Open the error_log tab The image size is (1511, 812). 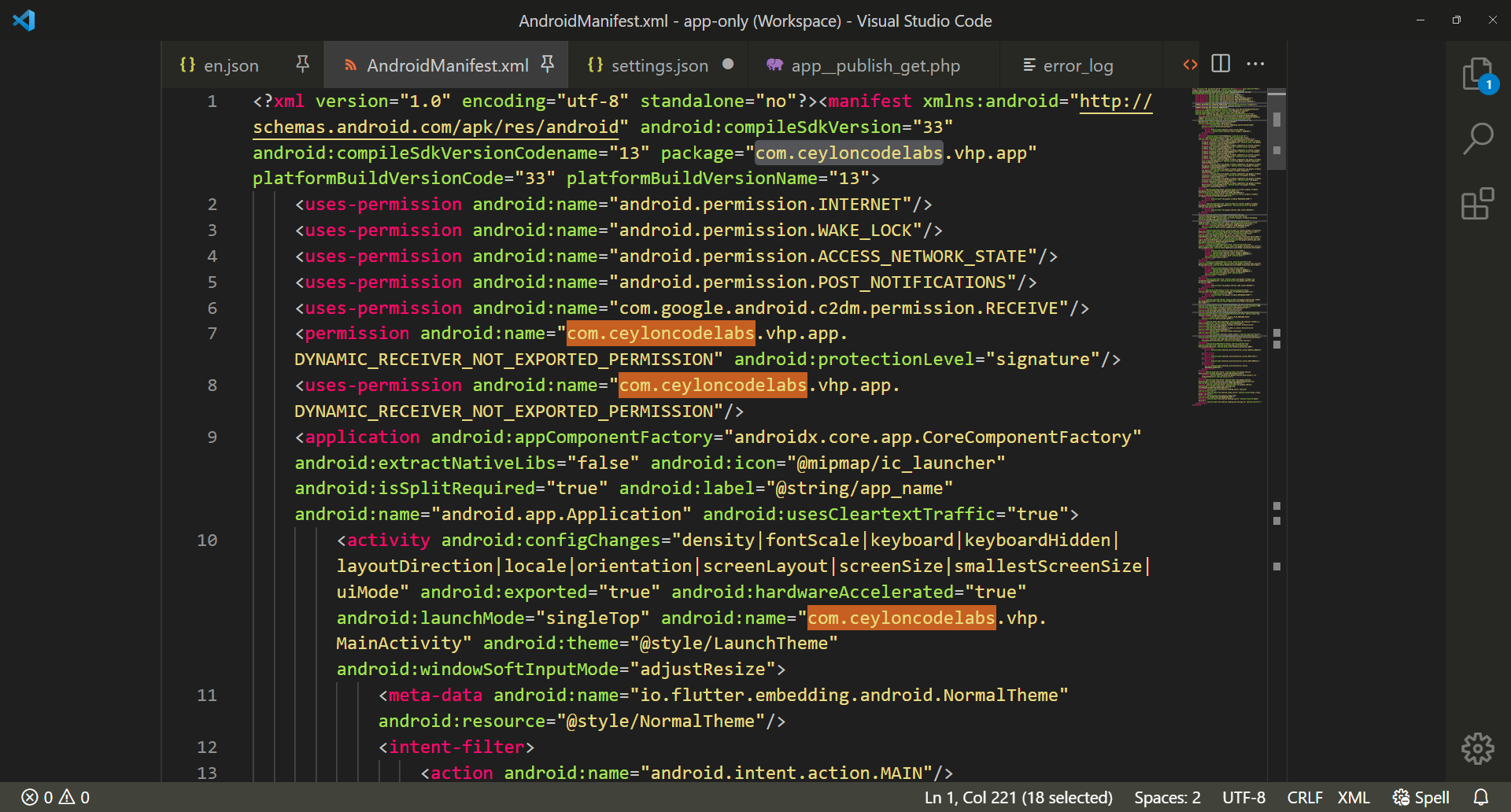(x=1078, y=65)
